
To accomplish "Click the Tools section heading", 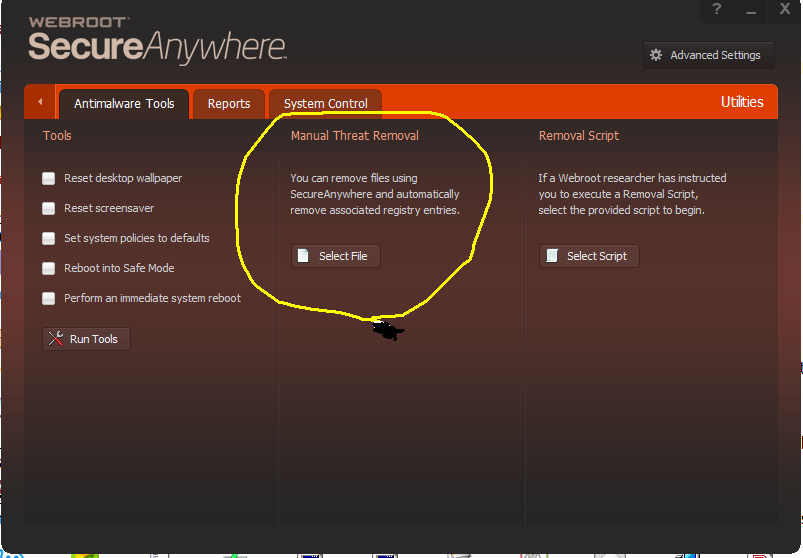I will coord(57,136).
